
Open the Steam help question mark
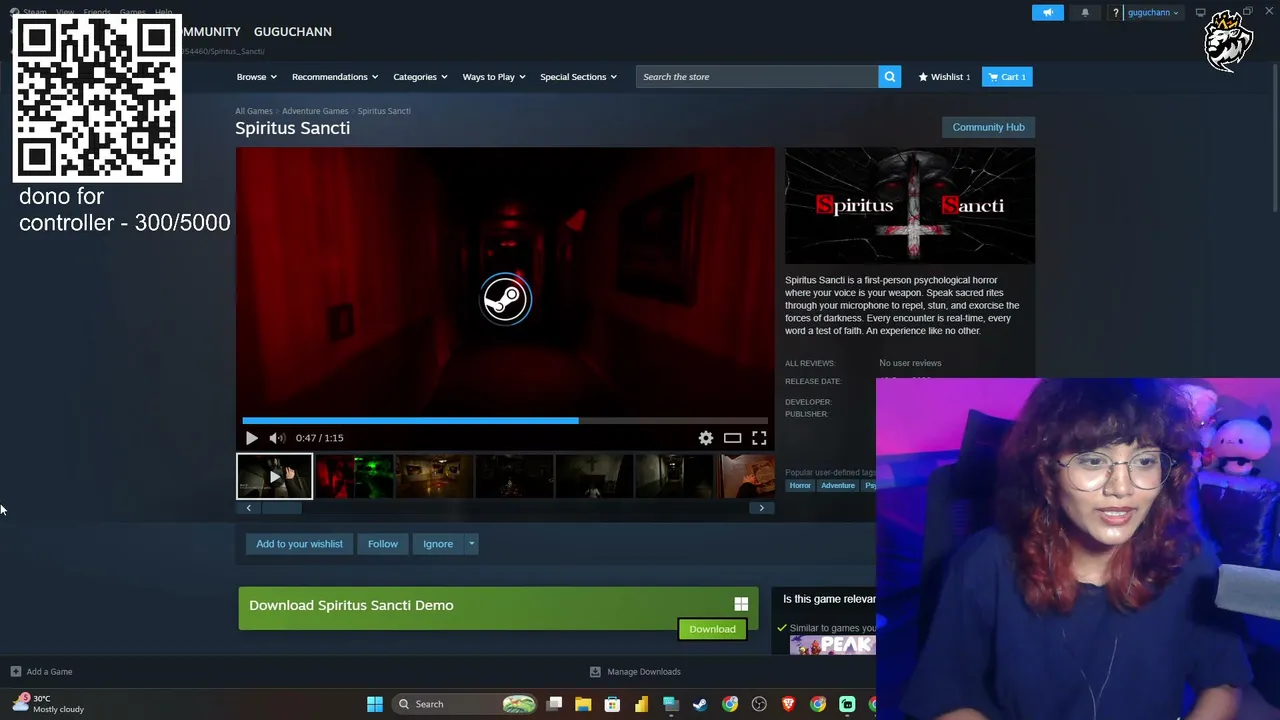[1115, 13]
